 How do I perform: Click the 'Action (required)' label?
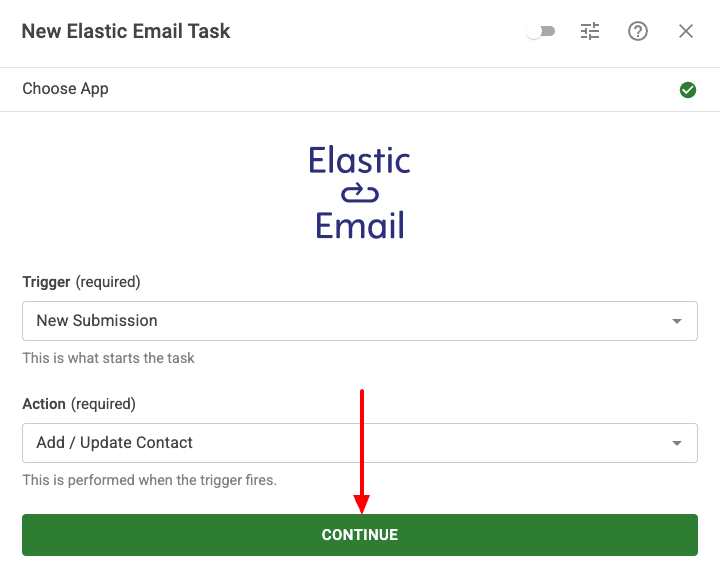79,404
